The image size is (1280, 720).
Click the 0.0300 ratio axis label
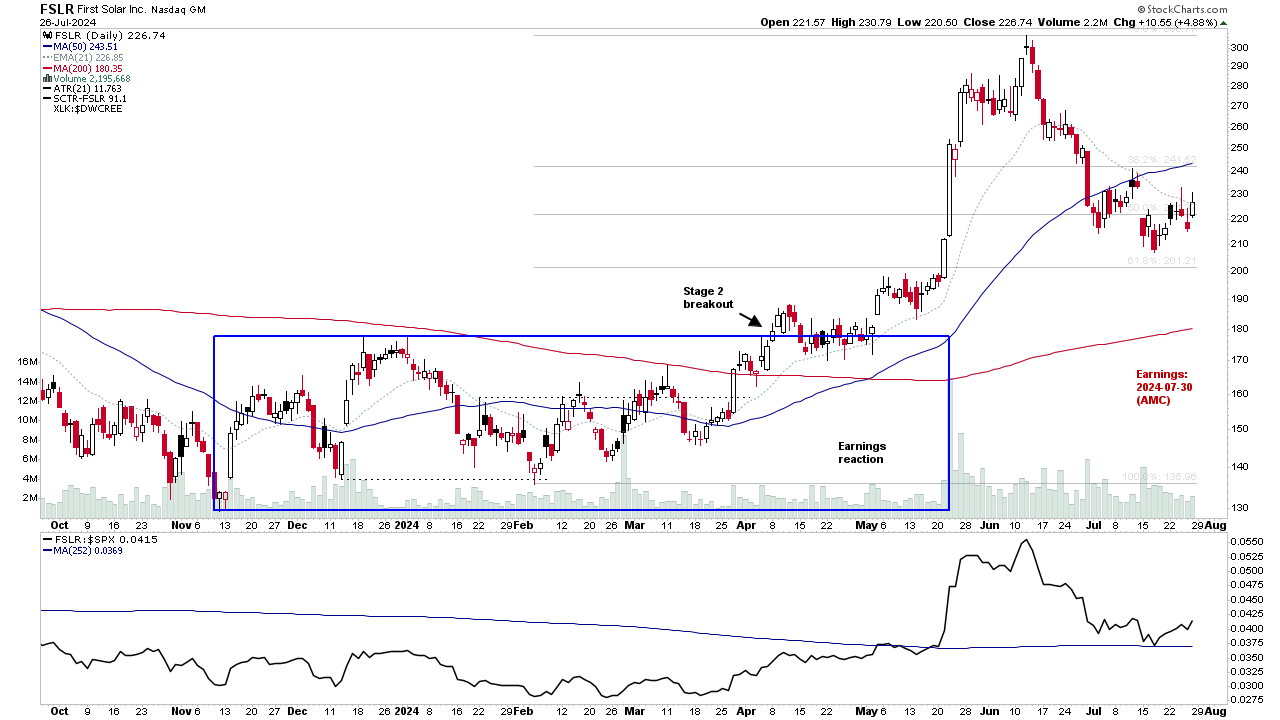coord(1245,685)
